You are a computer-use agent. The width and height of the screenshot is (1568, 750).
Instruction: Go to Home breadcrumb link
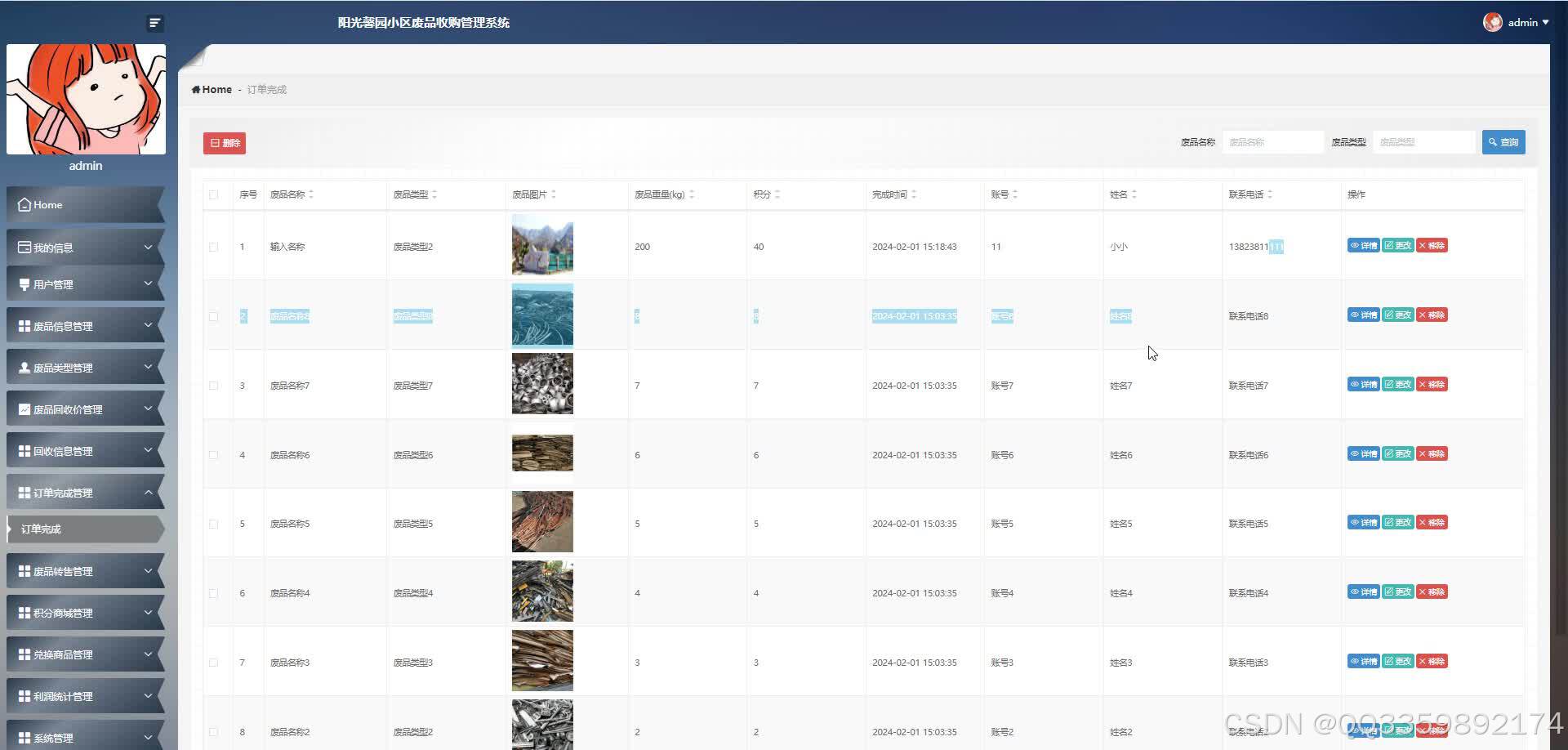(x=212, y=90)
